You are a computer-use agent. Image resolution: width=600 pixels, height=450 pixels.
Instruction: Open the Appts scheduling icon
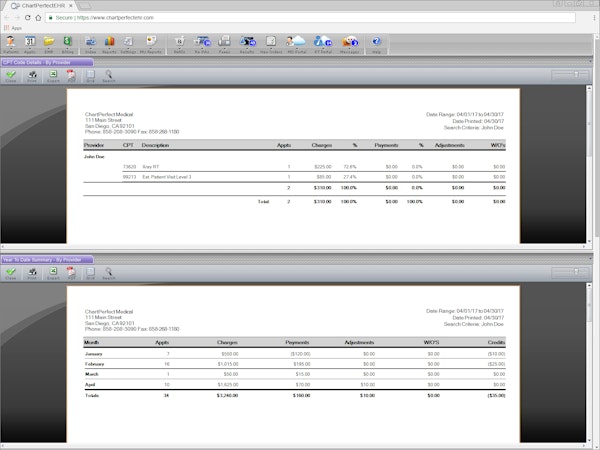click(x=30, y=43)
